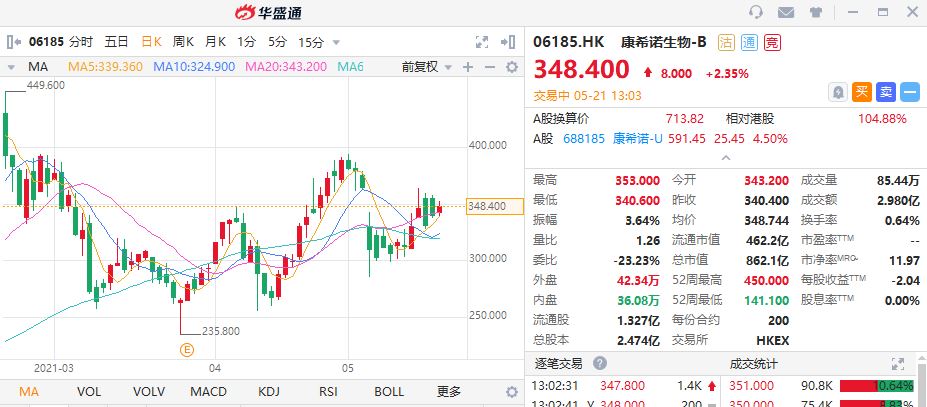Viewport: 927px width, 407px height.
Task: Click the 逐笔交易 header
Action: pyautogui.click(x=558, y=363)
